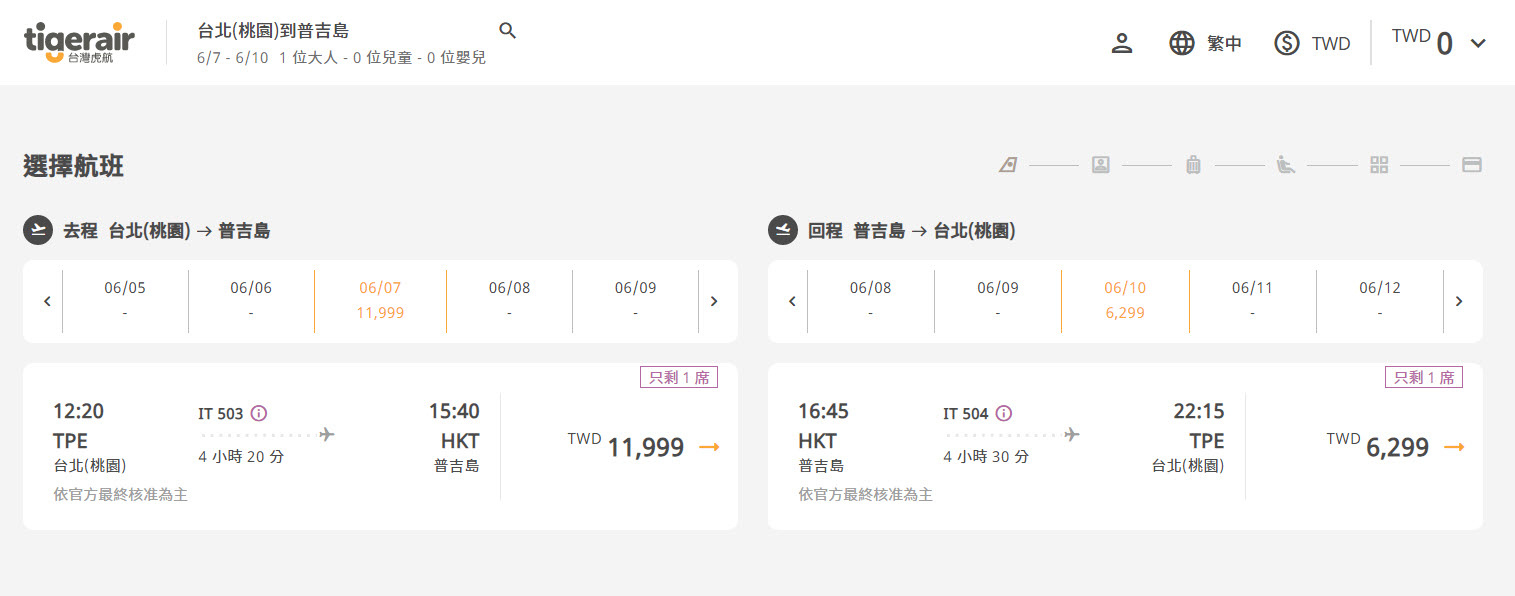Click the payment card step icon
This screenshot has width=1515, height=596.
pos(1472,165)
